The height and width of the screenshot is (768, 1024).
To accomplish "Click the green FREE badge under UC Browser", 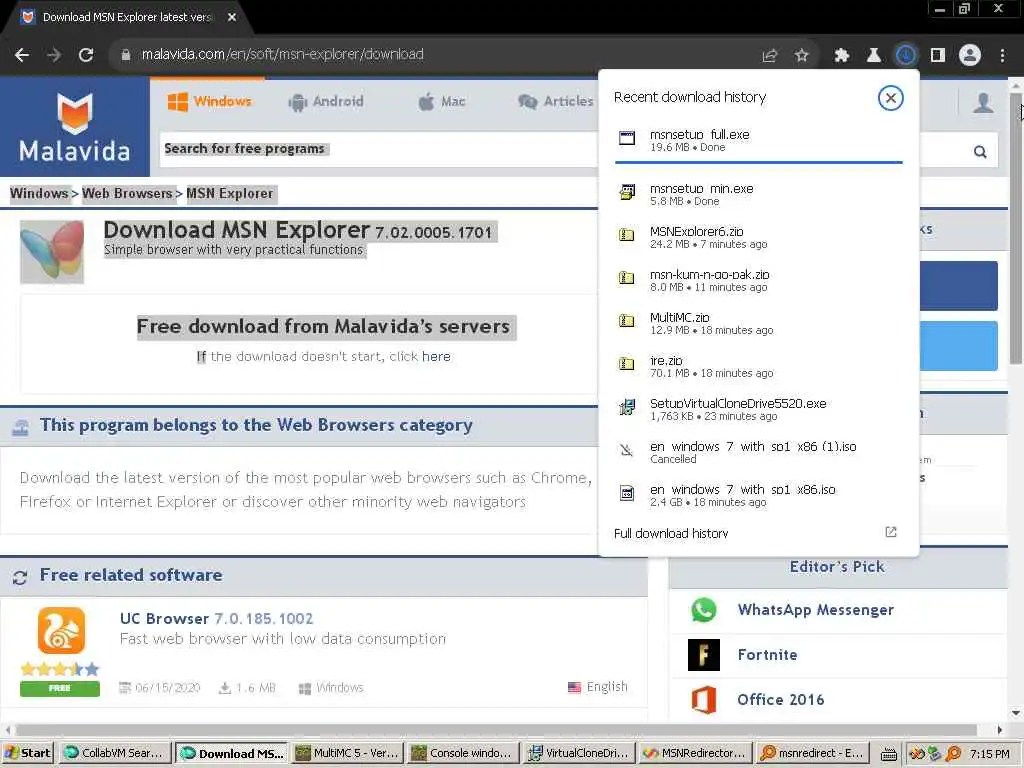I will (59, 688).
